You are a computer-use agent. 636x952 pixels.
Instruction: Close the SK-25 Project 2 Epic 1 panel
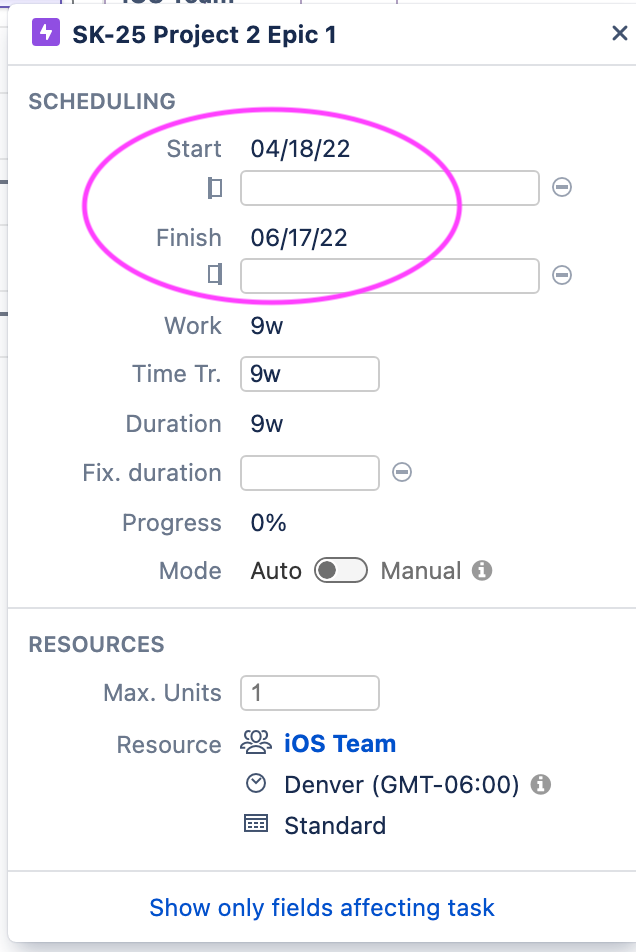(x=620, y=32)
